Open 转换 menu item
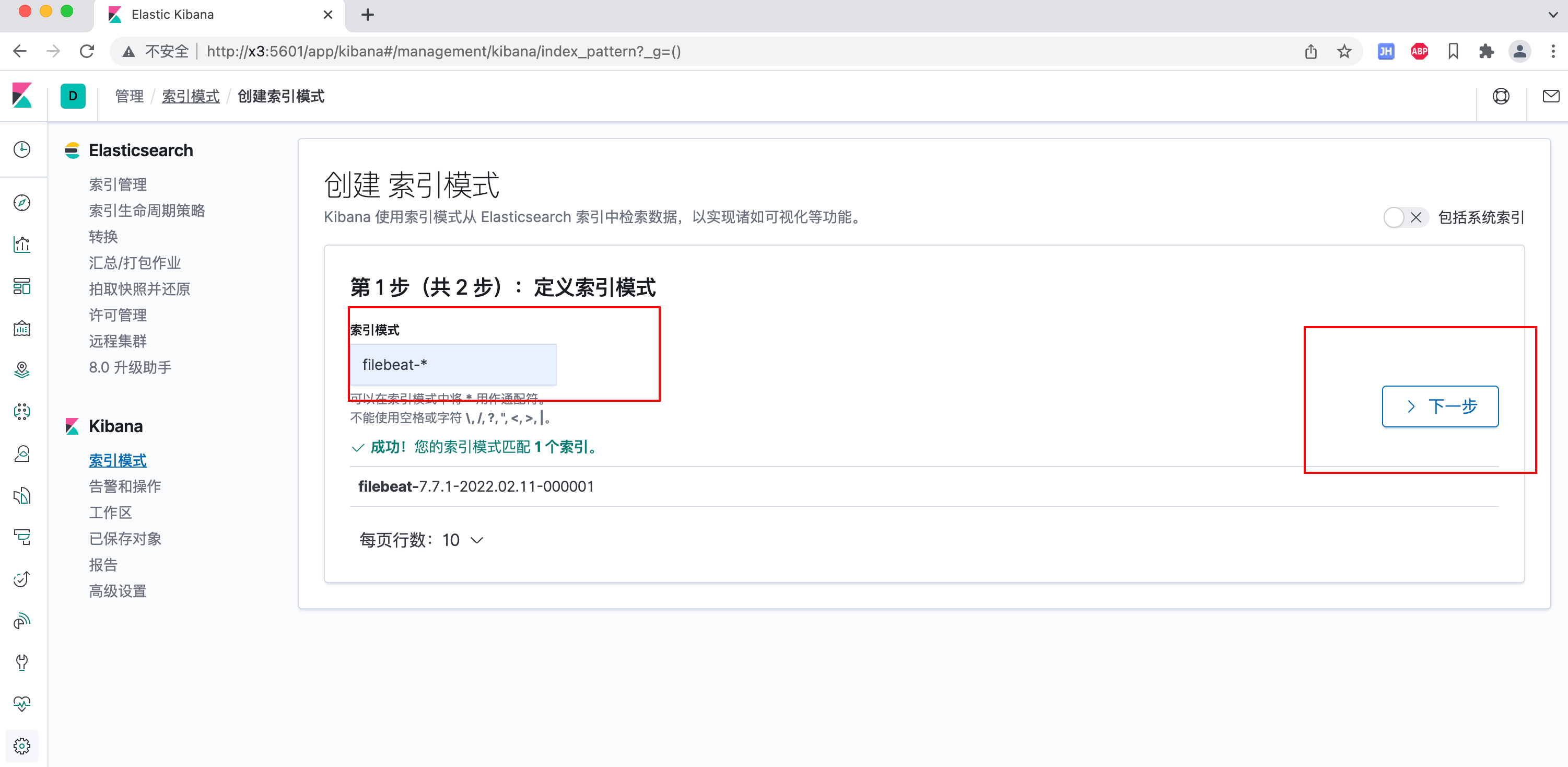Image resolution: width=1568 pixels, height=767 pixels. [x=103, y=237]
